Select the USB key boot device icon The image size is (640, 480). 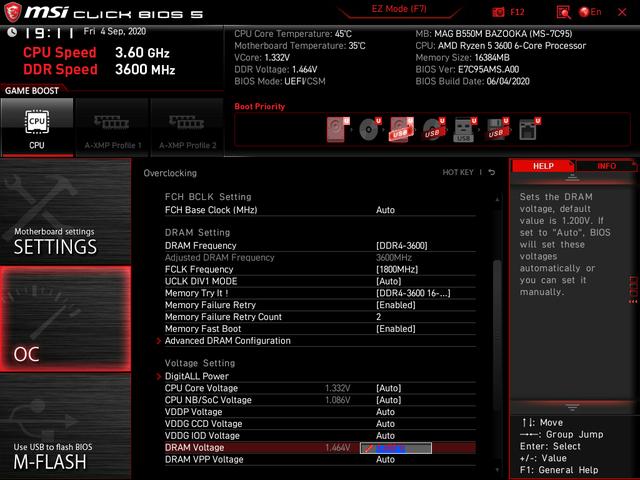tap(465, 129)
